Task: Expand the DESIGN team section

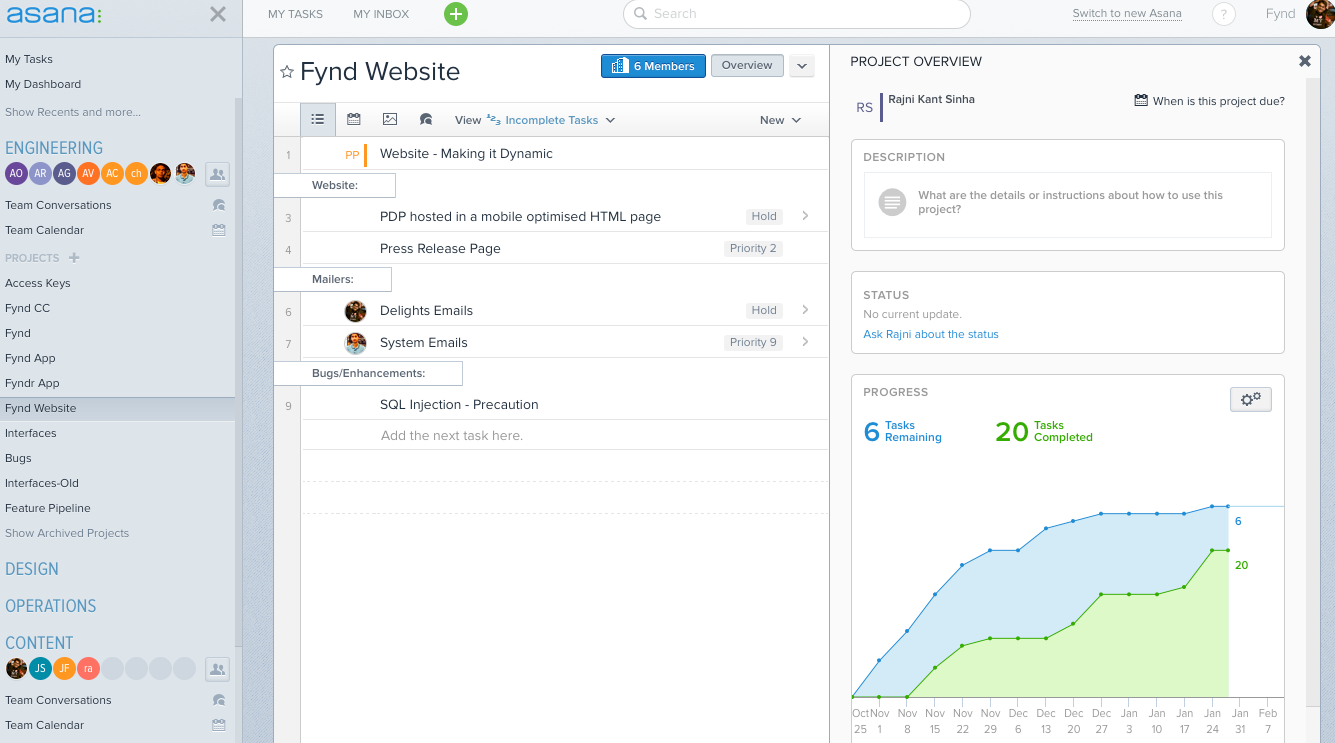Action: pos(32,569)
